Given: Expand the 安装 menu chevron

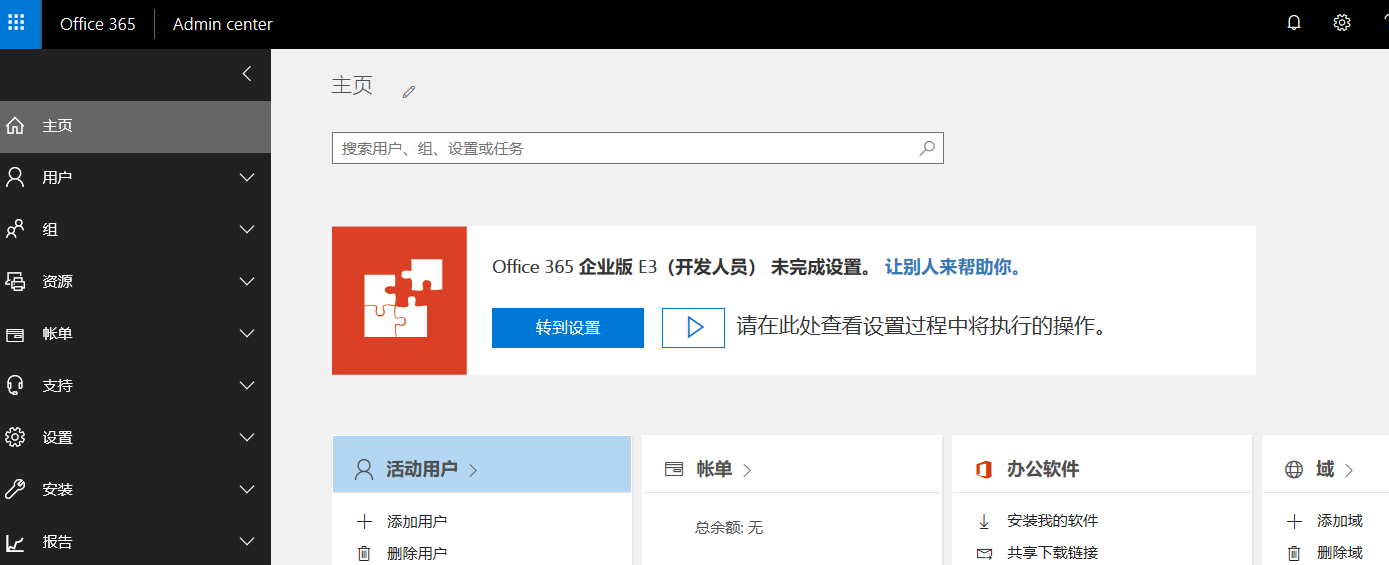Looking at the screenshot, I should (247, 490).
